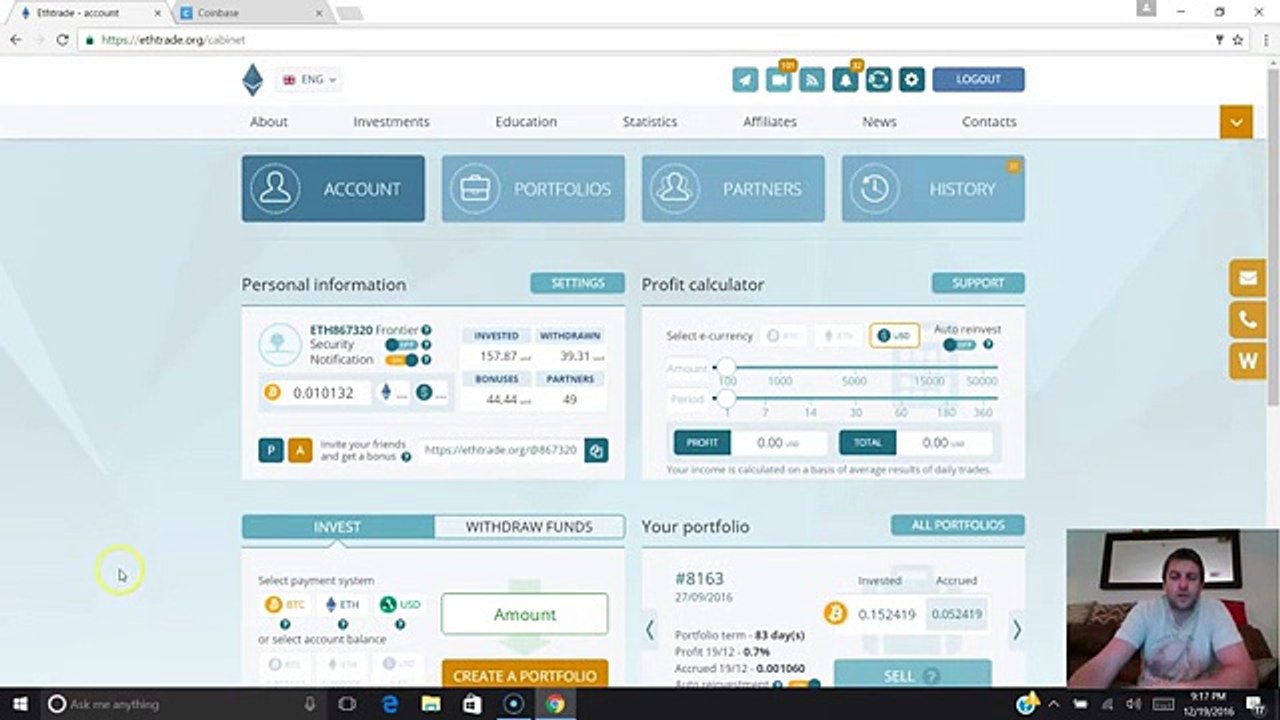The width and height of the screenshot is (1280, 720).
Task: Open the RSS feed icon
Action: (x=812, y=79)
